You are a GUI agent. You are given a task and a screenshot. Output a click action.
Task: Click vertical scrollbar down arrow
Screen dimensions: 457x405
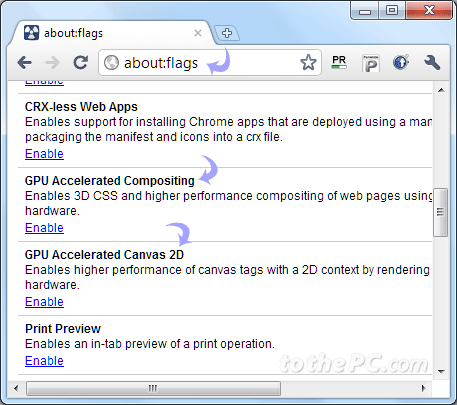coord(441,371)
